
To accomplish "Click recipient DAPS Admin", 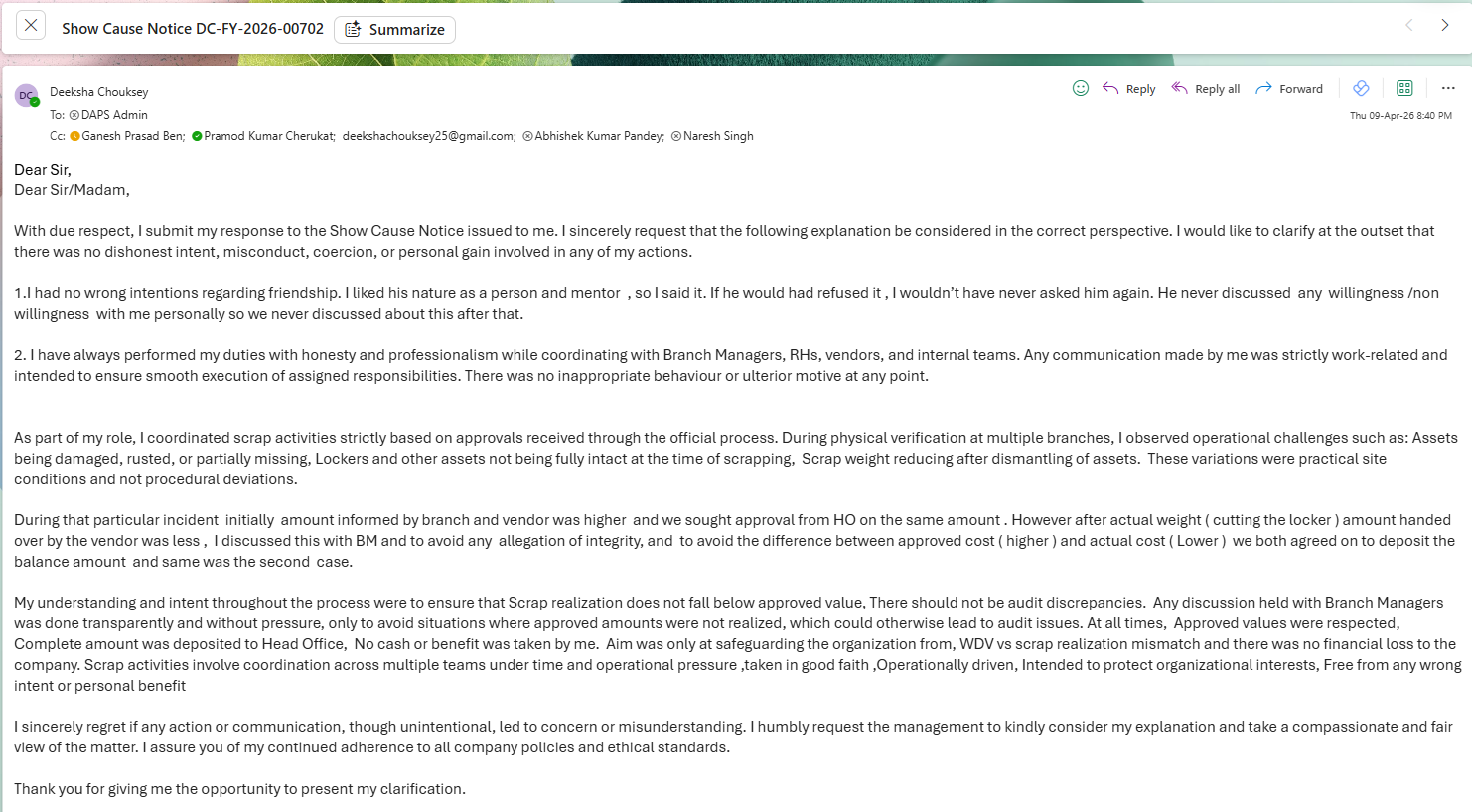I will pyautogui.click(x=113, y=115).
